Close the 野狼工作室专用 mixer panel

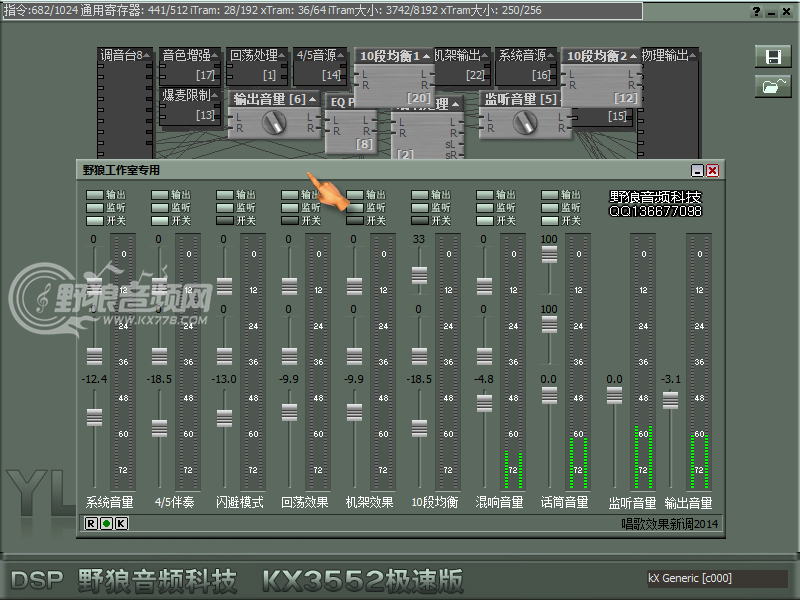coord(712,170)
